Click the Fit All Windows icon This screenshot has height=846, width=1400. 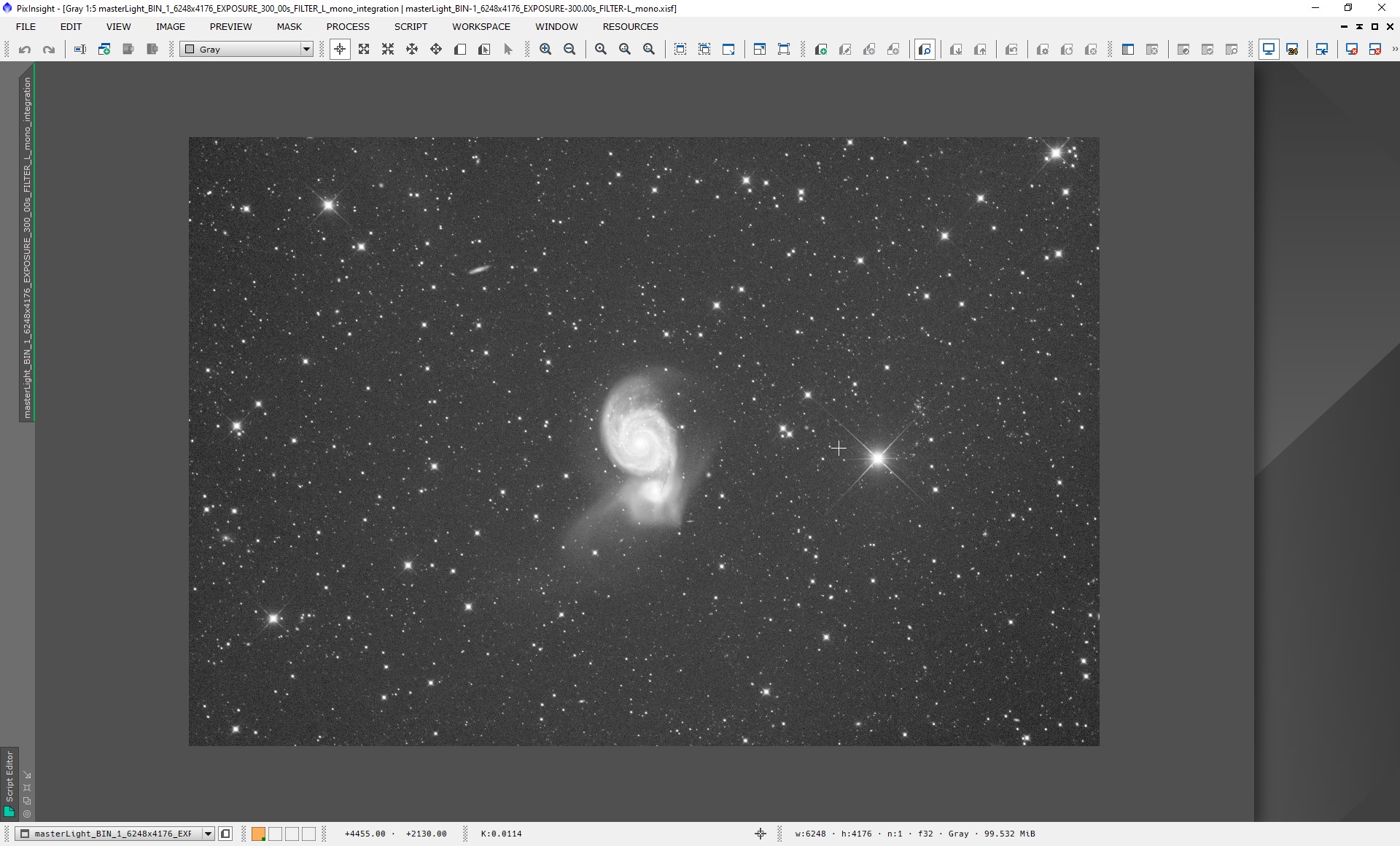[x=704, y=50]
